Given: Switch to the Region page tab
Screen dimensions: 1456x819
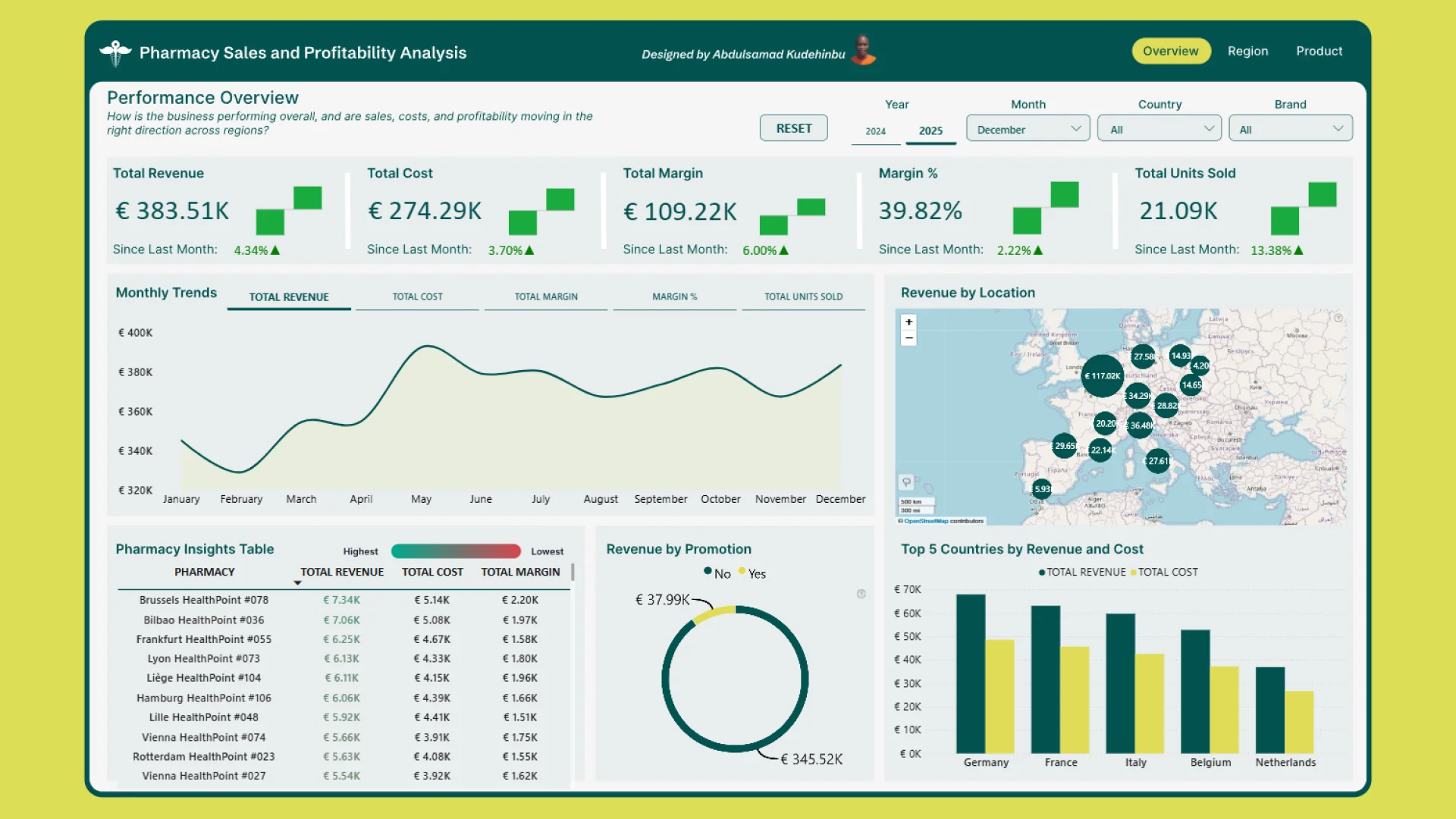Looking at the screenshot, I should [x=1247, y=51].
